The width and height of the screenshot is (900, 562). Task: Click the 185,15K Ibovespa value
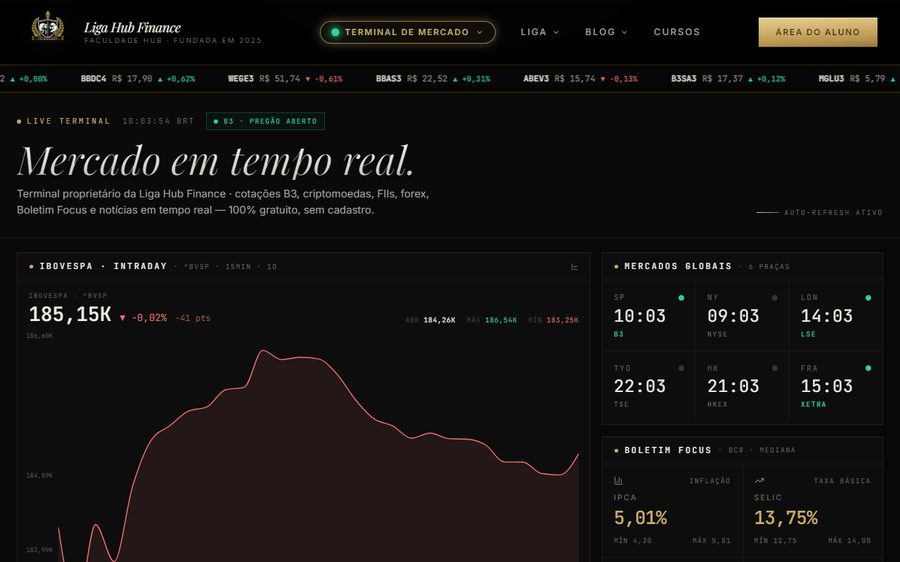[x=70, y=315]
